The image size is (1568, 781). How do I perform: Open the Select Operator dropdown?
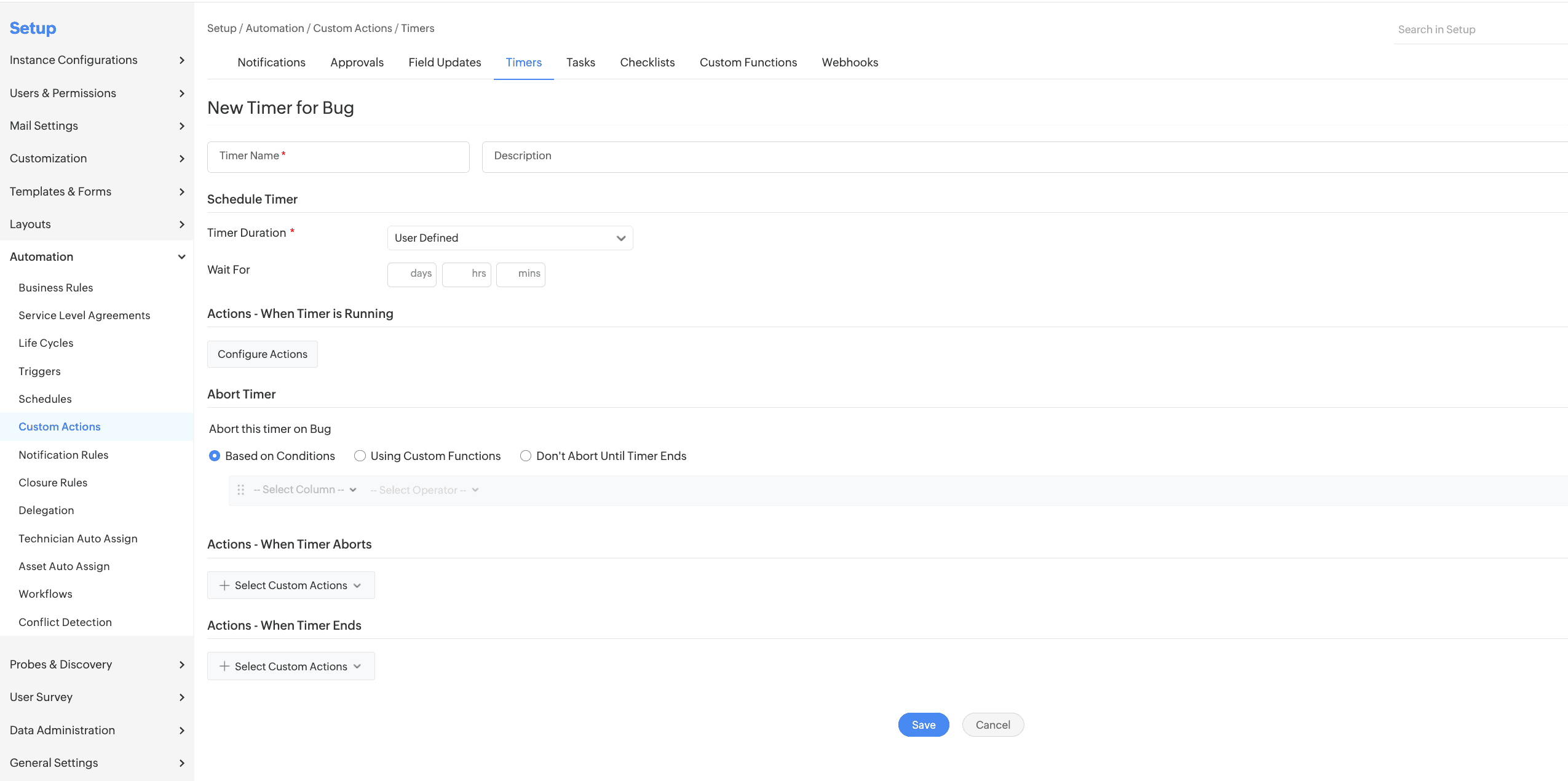pos(424,490)
